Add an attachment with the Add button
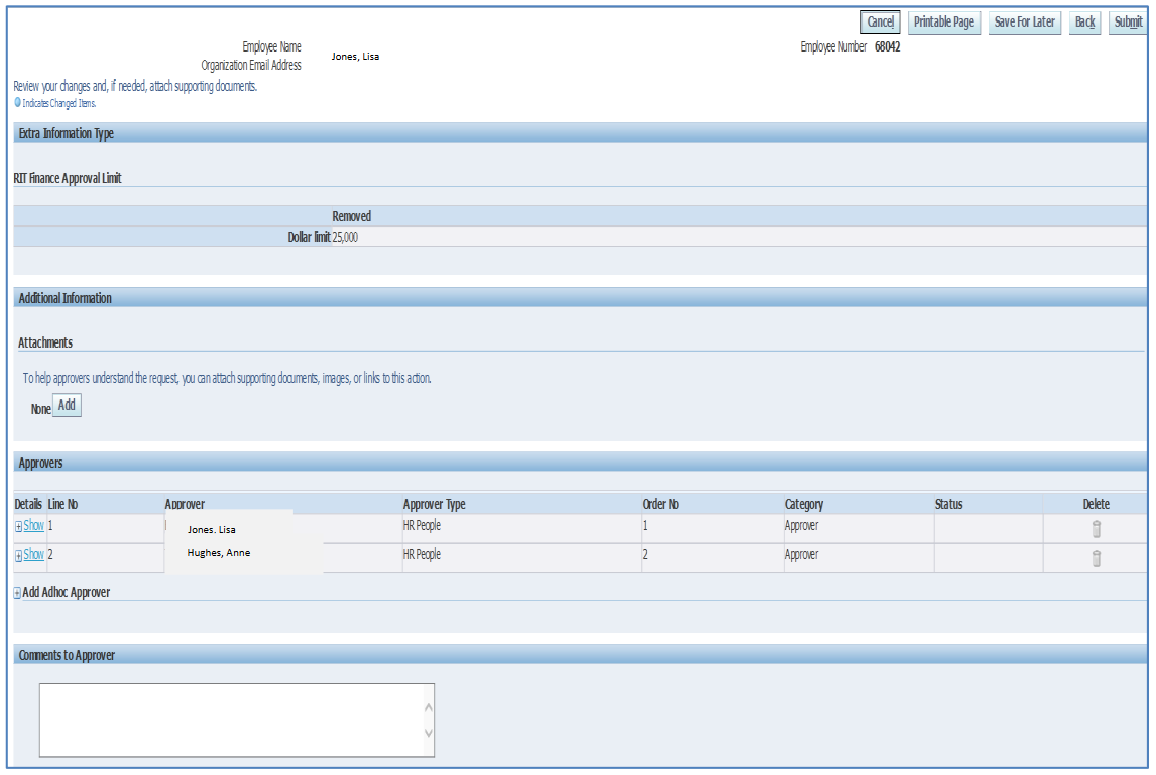The image size is (1156, 775). pos(66,405)
